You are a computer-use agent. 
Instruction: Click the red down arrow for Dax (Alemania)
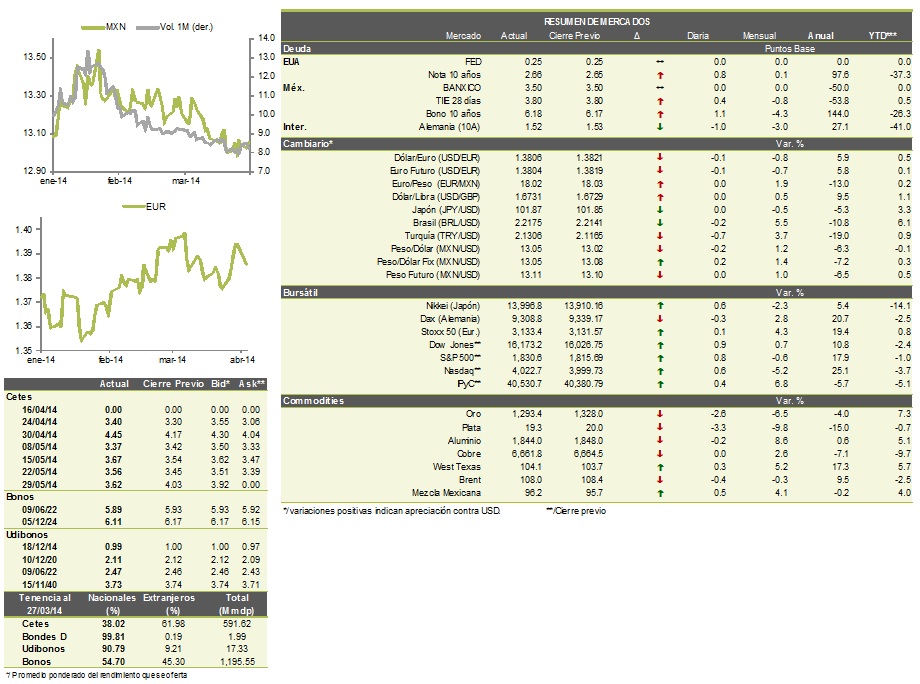coord(660,319)
